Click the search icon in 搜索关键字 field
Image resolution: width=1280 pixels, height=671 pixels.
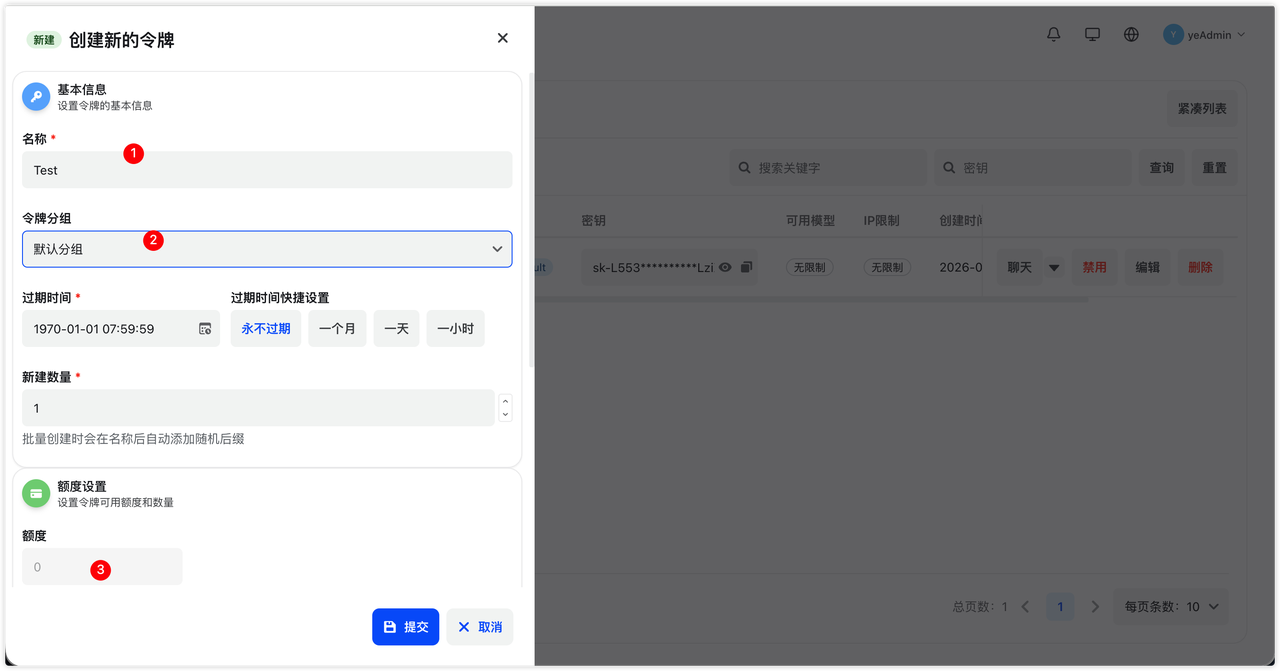[745, 168]
